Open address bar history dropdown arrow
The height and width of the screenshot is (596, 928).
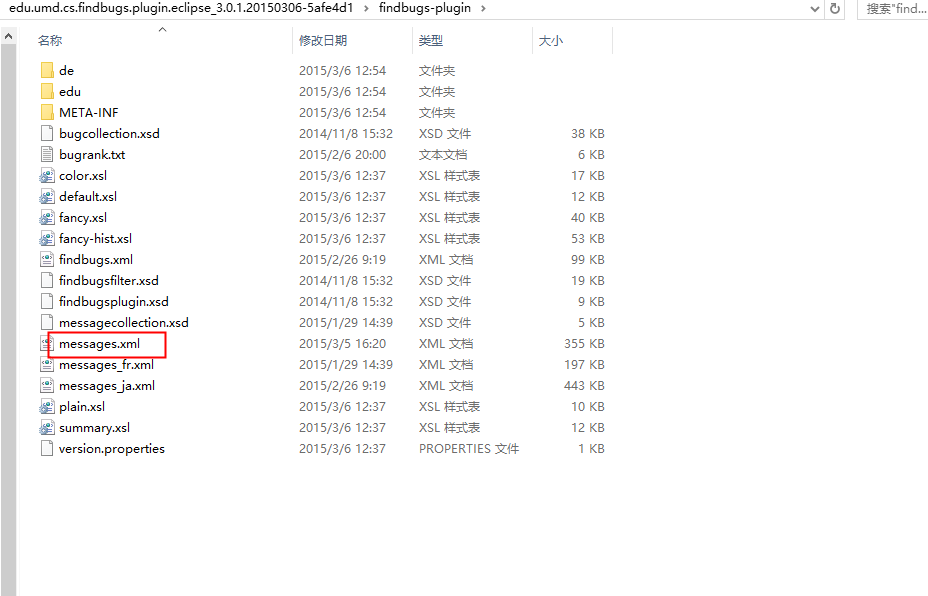click(815, 9)
